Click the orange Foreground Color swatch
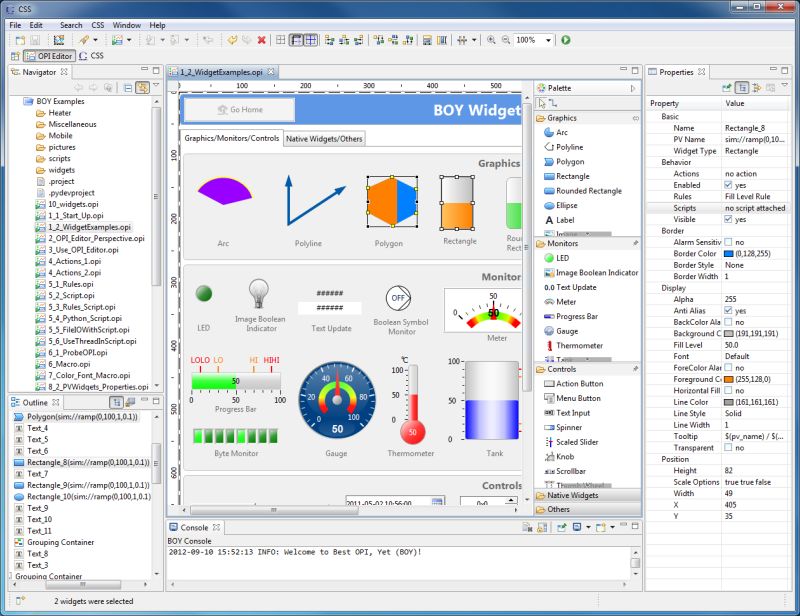The width and height of the screenshot is (800, 616). [731, 380]
